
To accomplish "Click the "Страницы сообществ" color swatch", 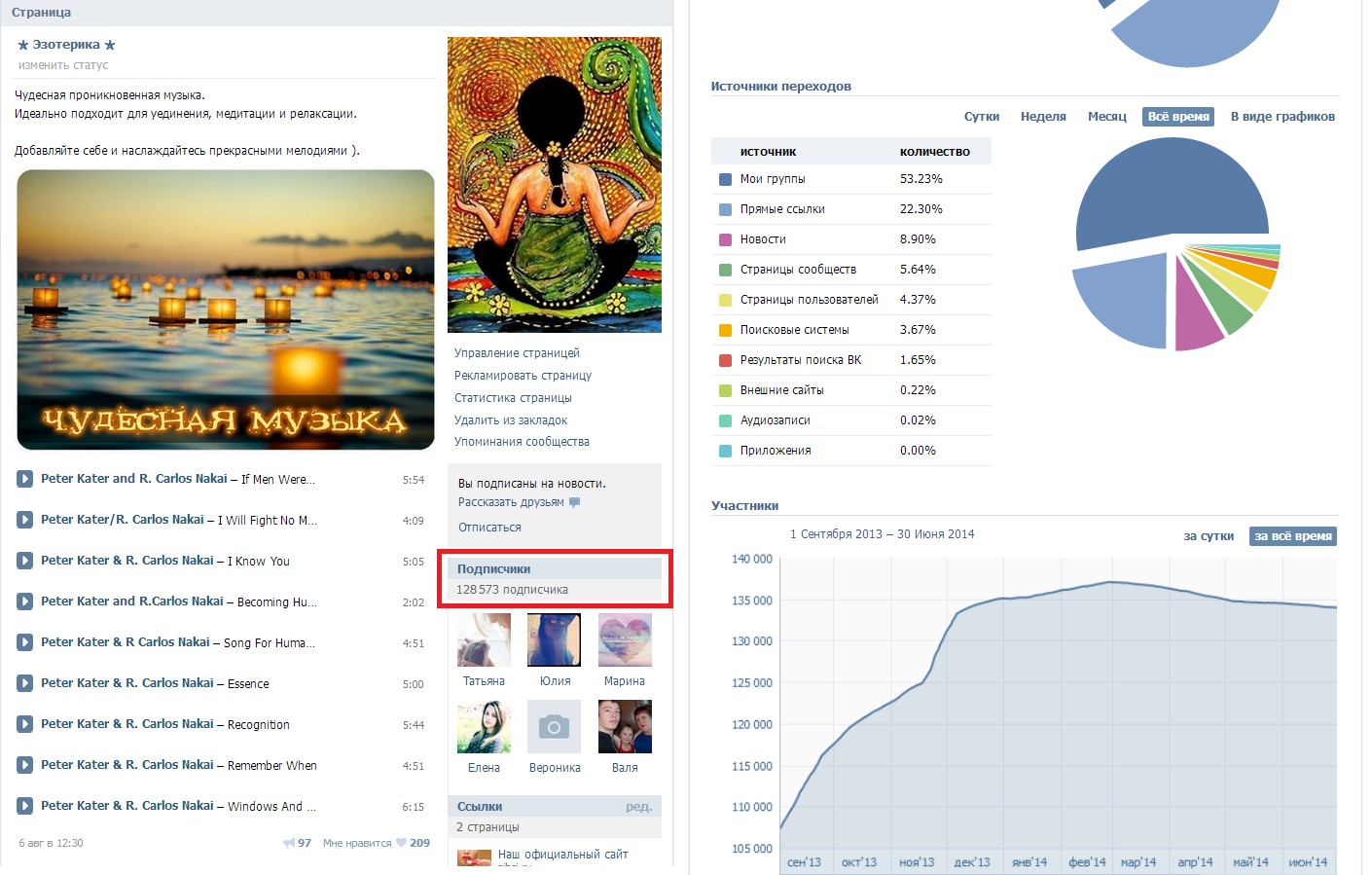I will [x=725, y=270].
